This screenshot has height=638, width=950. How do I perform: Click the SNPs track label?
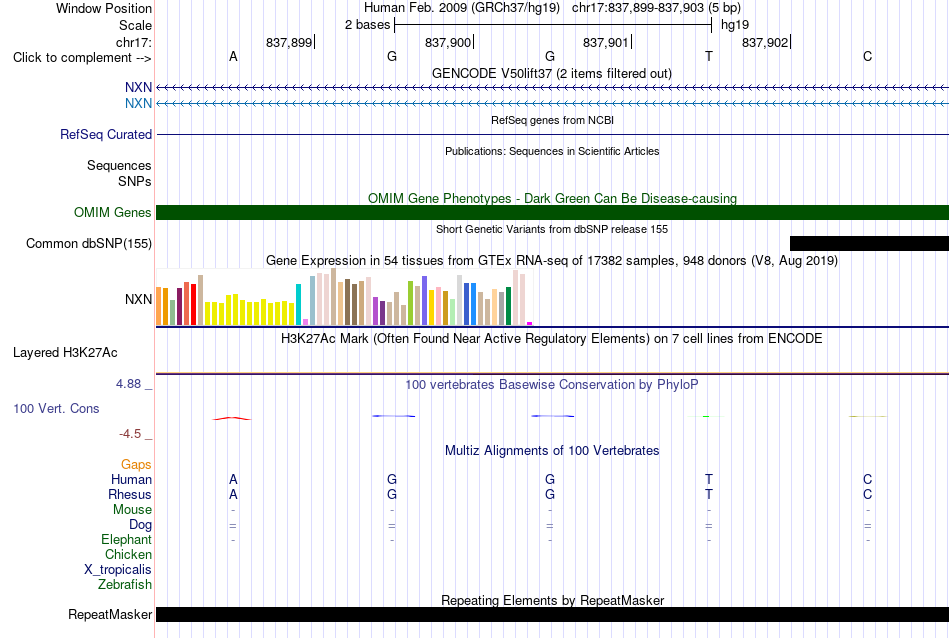click(x=135, y=181)
